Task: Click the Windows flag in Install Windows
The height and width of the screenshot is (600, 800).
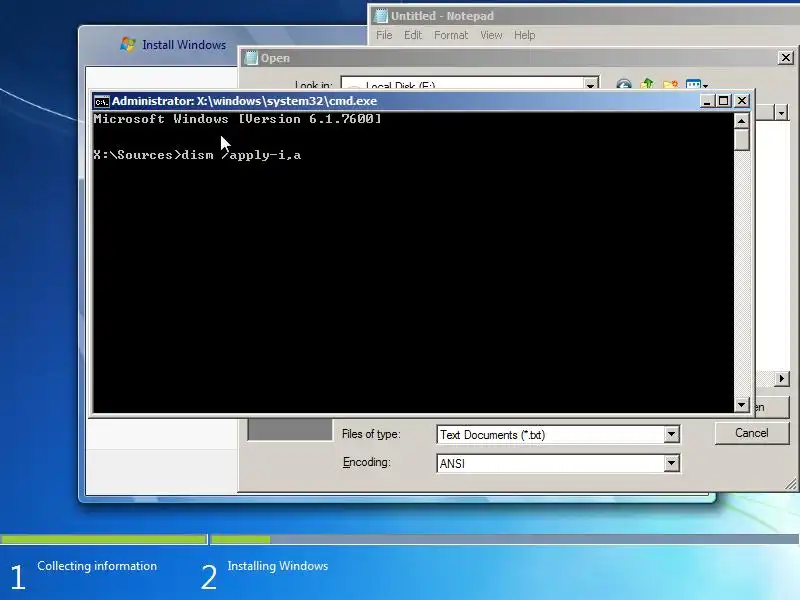Action: tap(128, 44)
